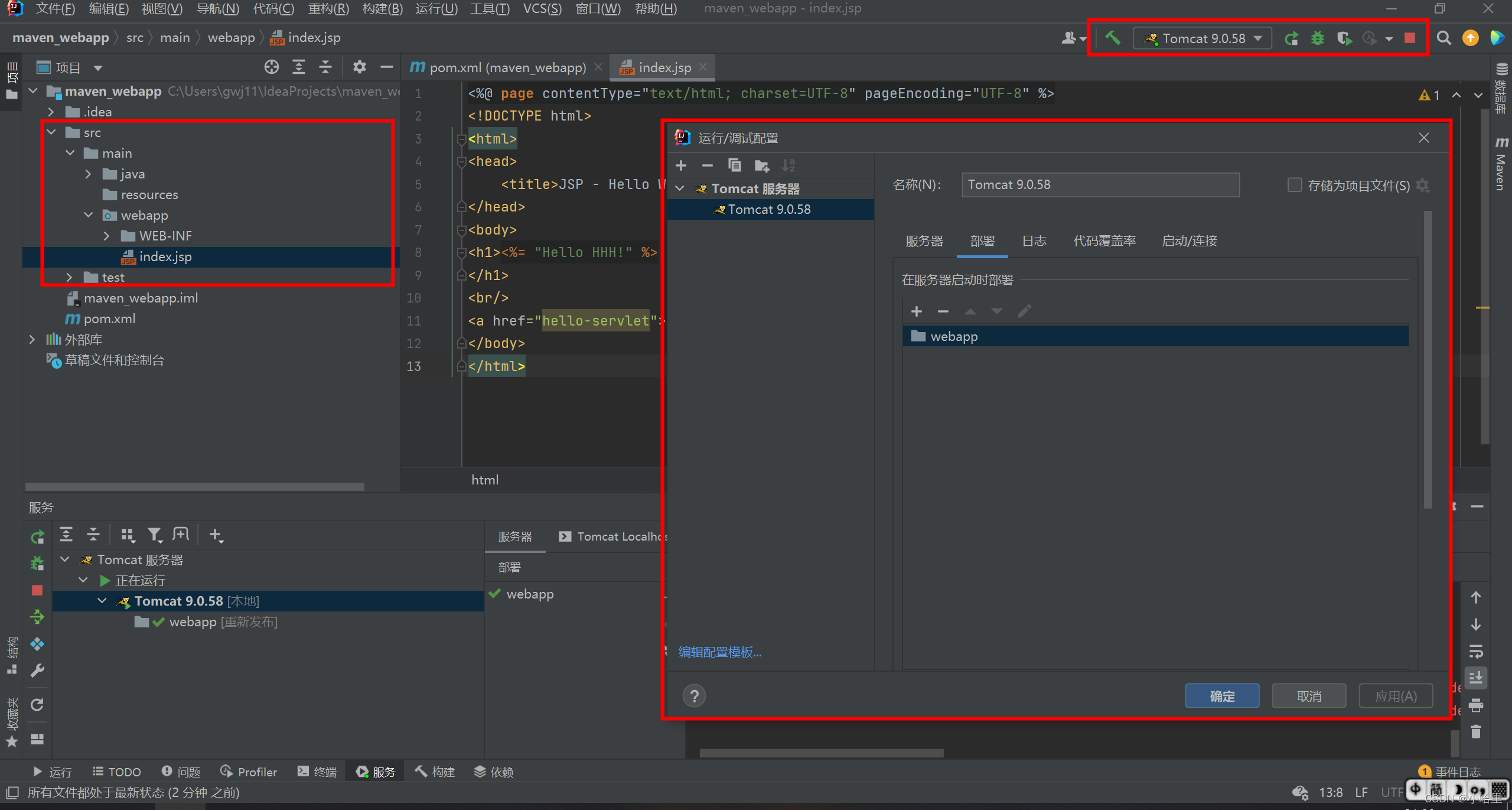1512x810 pixels.
Task: Open search everywhere magnifier icon
Action: 1443,38
